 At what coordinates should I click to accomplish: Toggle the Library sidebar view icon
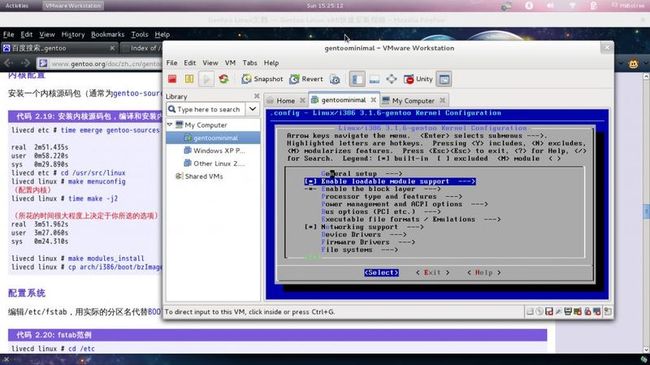coord(357,79)
